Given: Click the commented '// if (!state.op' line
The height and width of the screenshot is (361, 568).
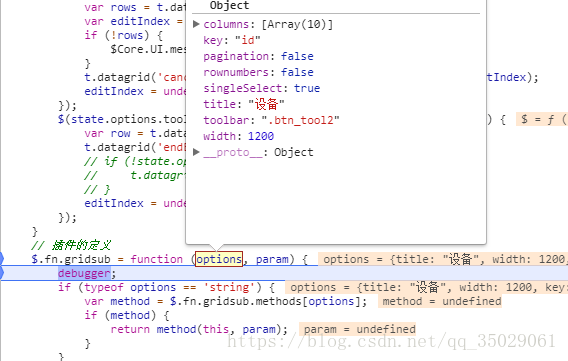Looking at the screenshot, I should 135,161.
